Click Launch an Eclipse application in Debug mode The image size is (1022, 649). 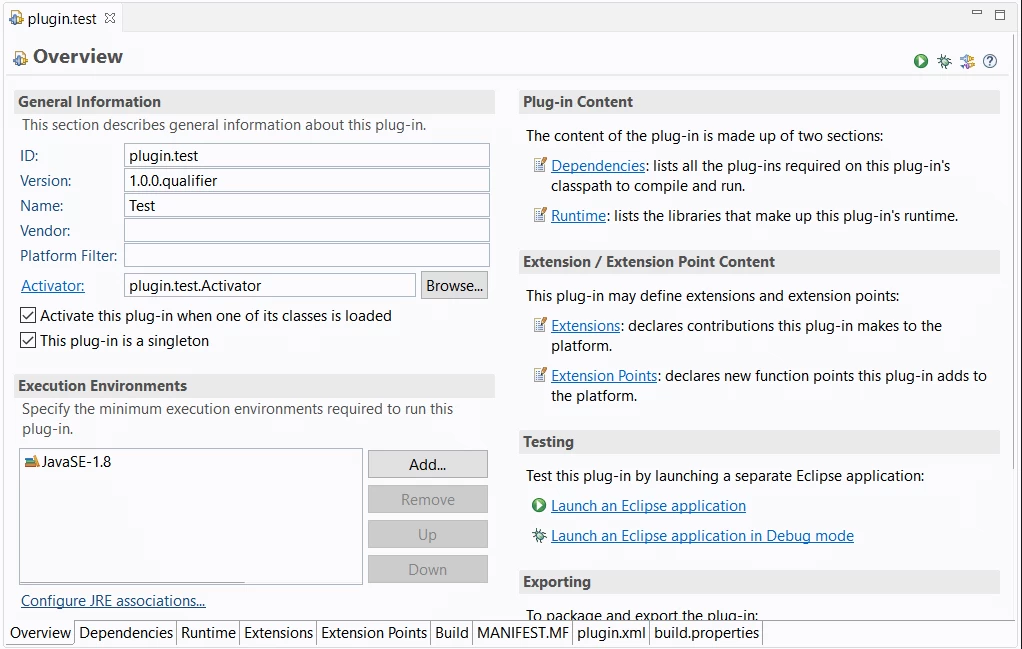(x=702, y=536)
